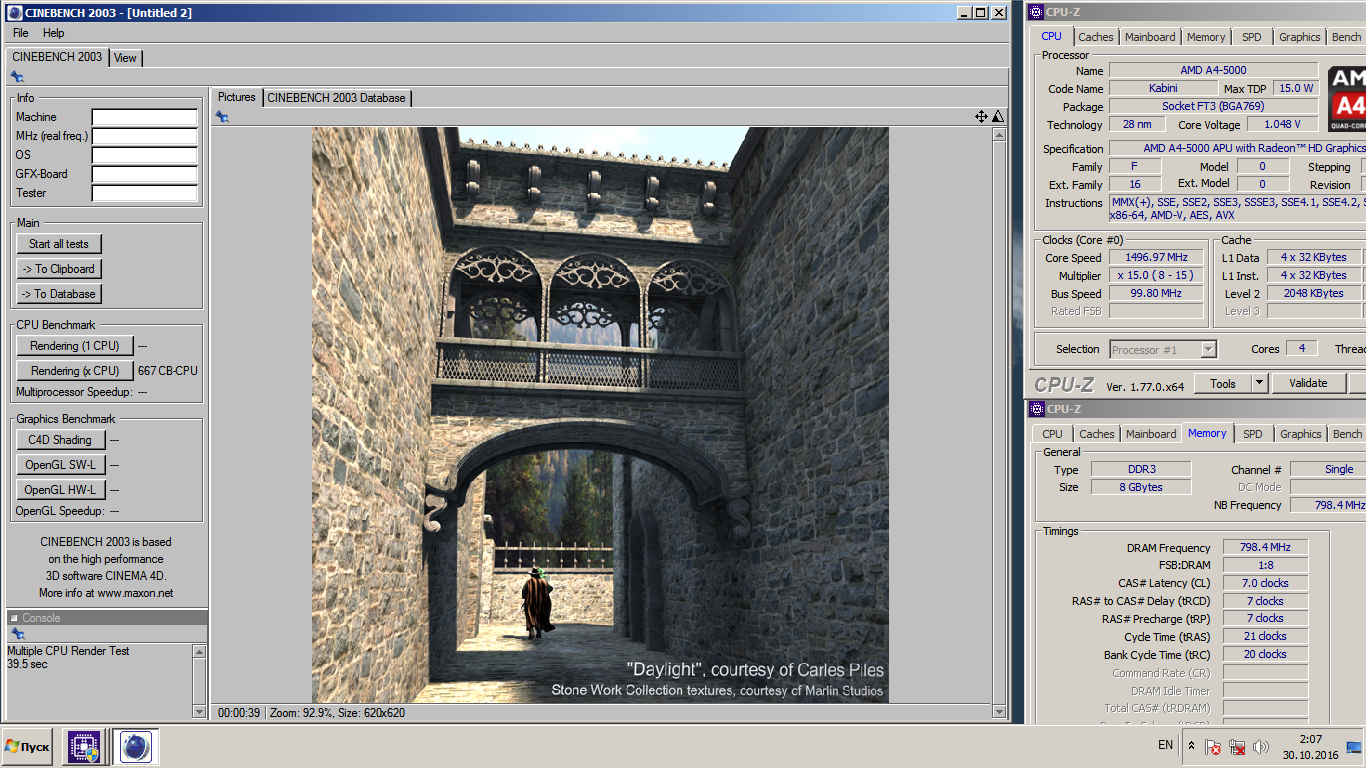Click the OS input field
This screenshot has height=768, width=1366.
[145, 155]
